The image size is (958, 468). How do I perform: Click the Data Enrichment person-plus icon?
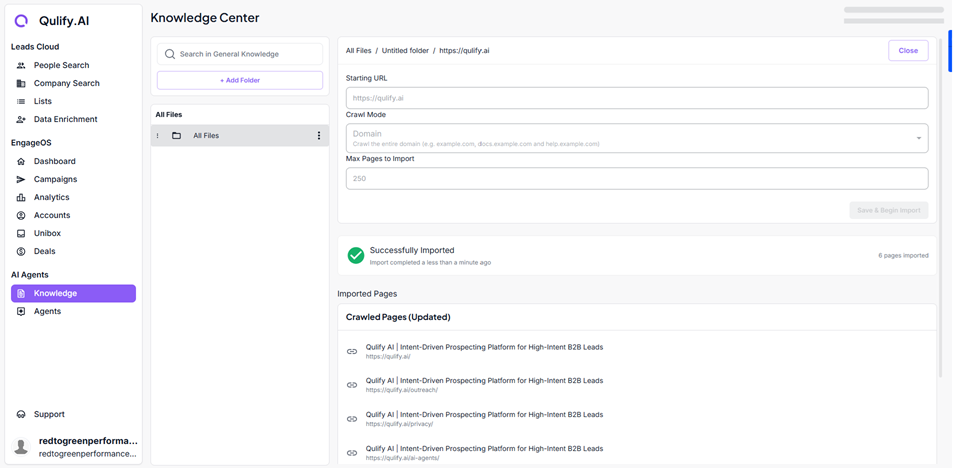tap(21, 119)
